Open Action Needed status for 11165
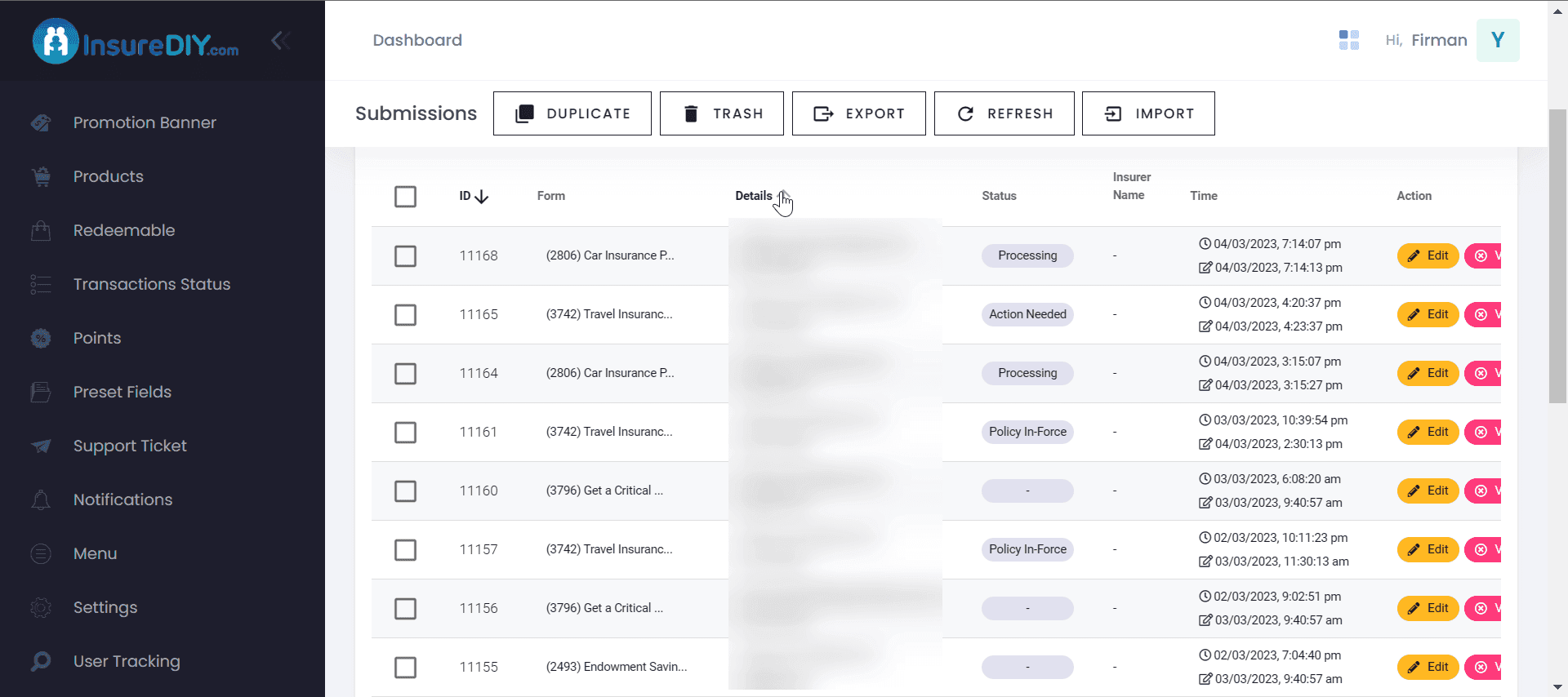This screenshot has height=697, width=1568. (x=1027, y=314)
